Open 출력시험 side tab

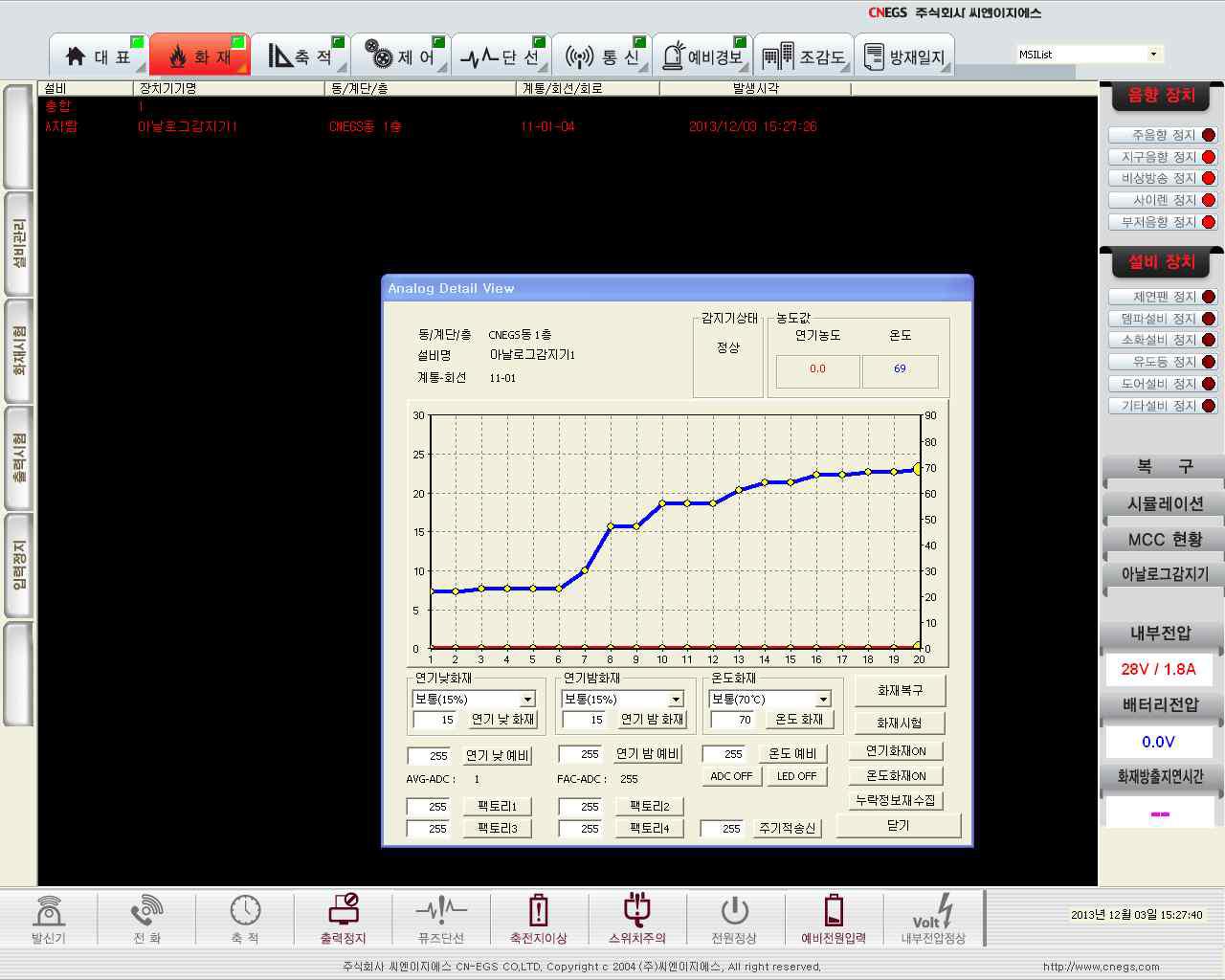19,457
